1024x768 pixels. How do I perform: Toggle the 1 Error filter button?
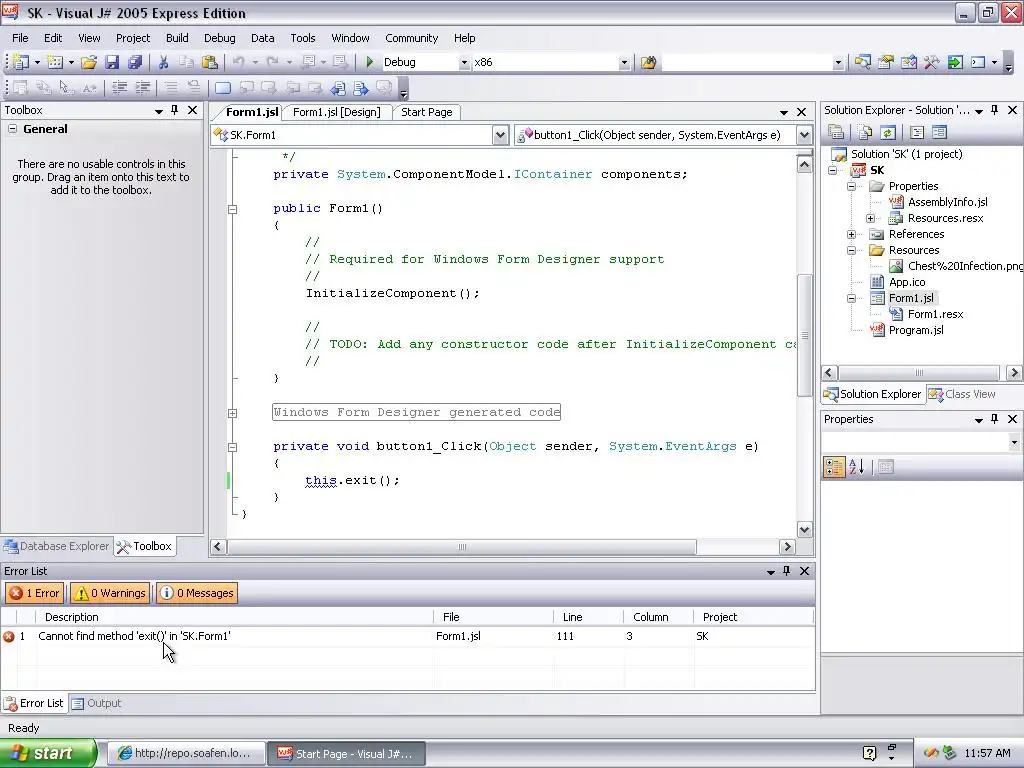click(x=35, y=593)
